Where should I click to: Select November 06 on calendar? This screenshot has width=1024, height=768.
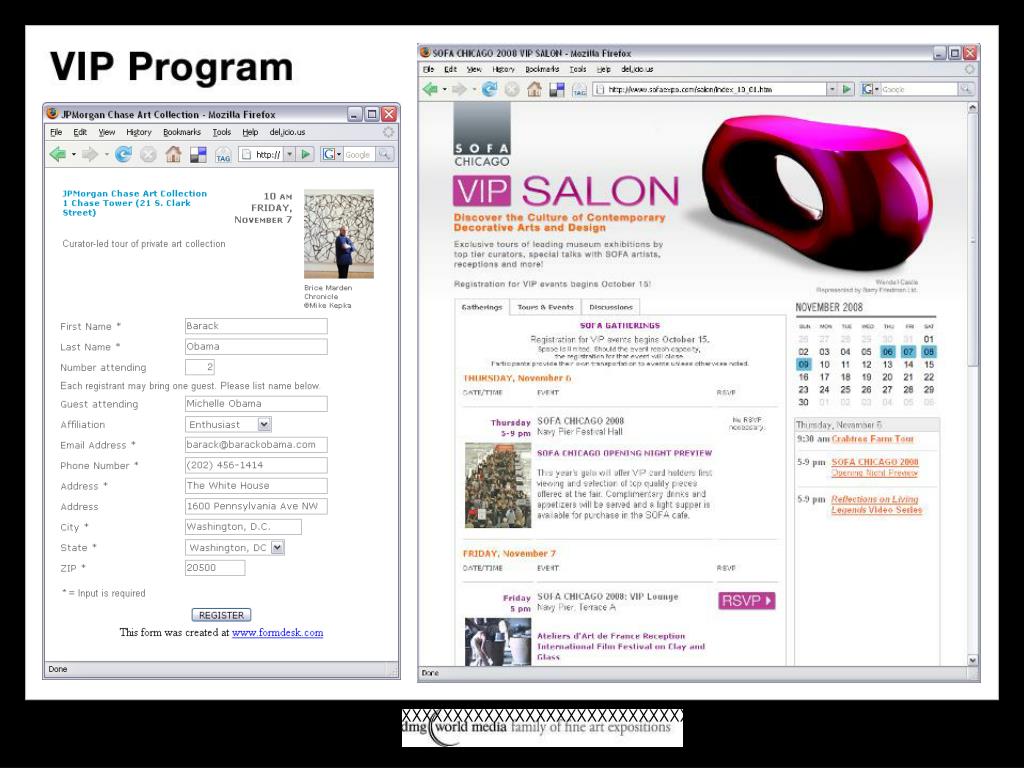coord(888,352)
